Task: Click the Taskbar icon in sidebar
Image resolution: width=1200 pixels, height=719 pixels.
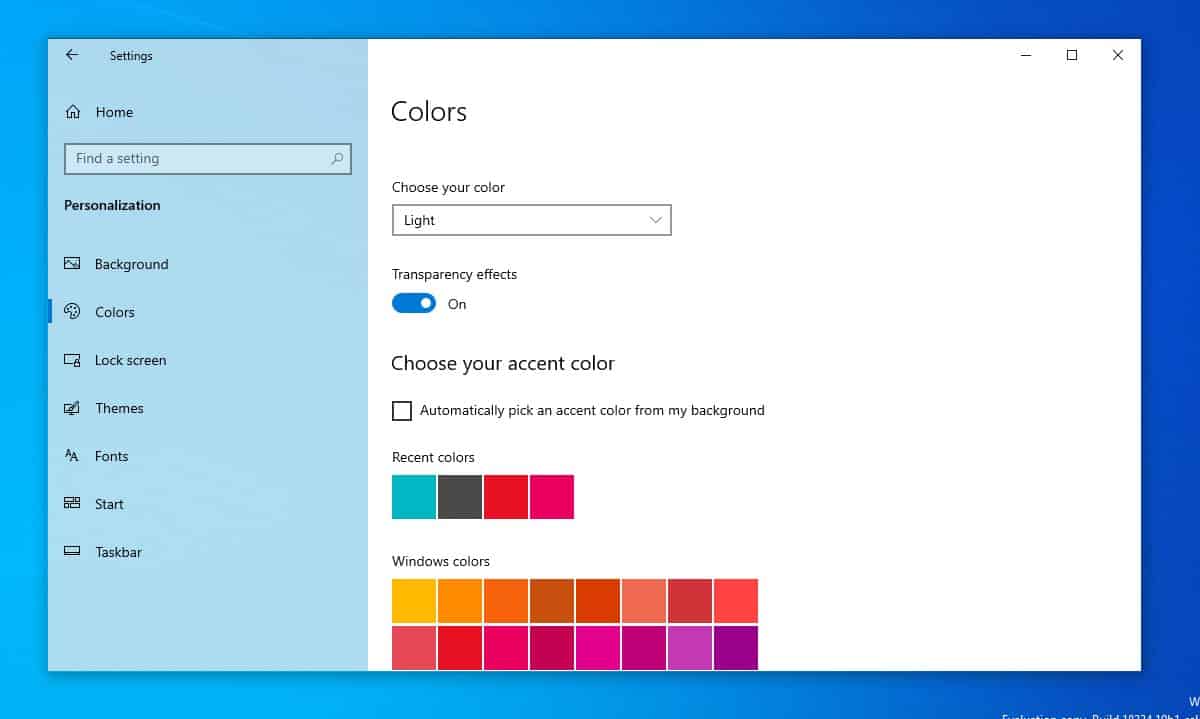Action: point(72,552)
